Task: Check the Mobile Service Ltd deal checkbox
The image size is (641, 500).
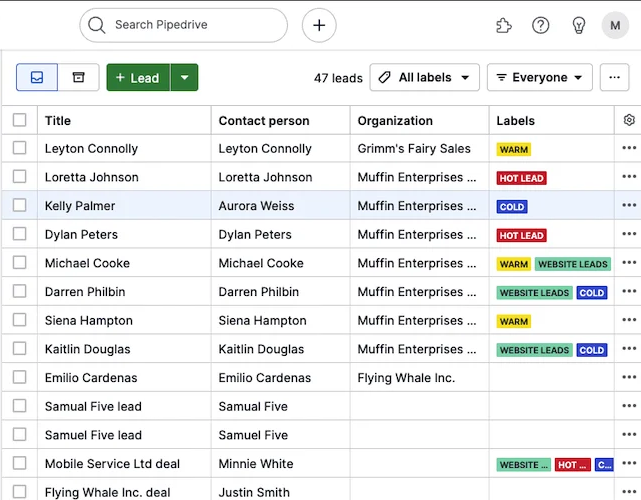Action: tap(20, 463)
